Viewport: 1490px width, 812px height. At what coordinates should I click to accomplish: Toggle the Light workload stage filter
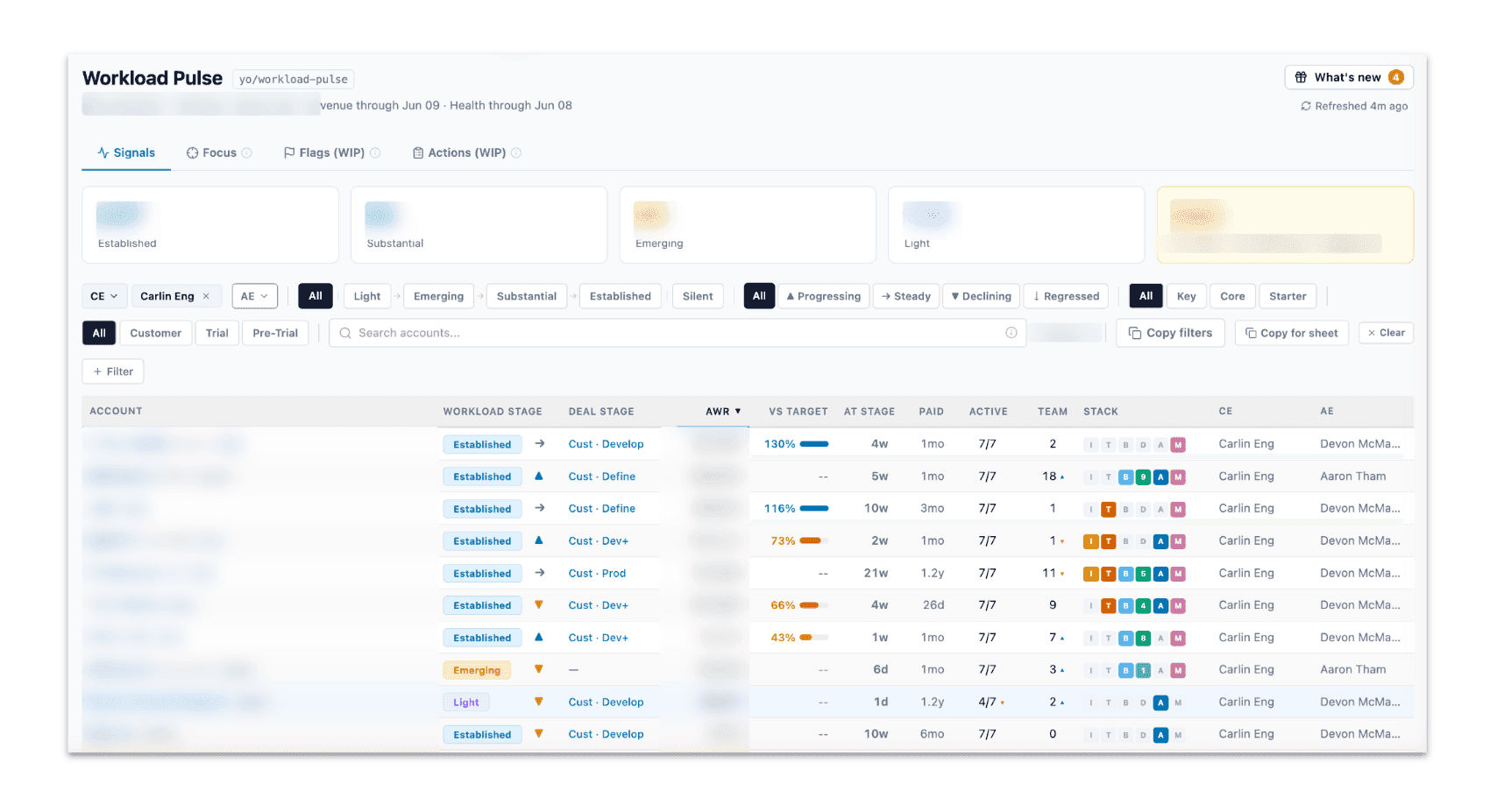point(367,296)
